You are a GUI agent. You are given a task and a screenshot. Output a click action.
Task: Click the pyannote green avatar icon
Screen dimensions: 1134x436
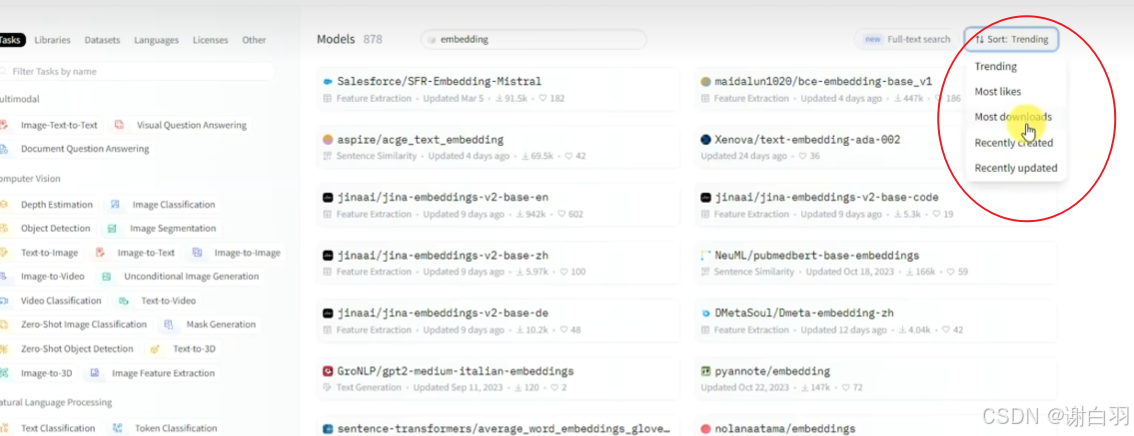click(706, 372)
